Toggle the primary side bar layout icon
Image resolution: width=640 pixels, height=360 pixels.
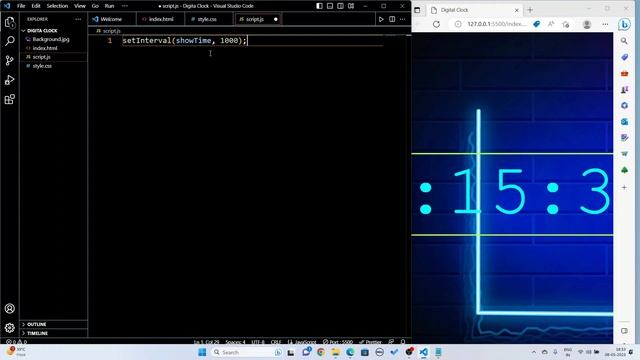point(319,6)
